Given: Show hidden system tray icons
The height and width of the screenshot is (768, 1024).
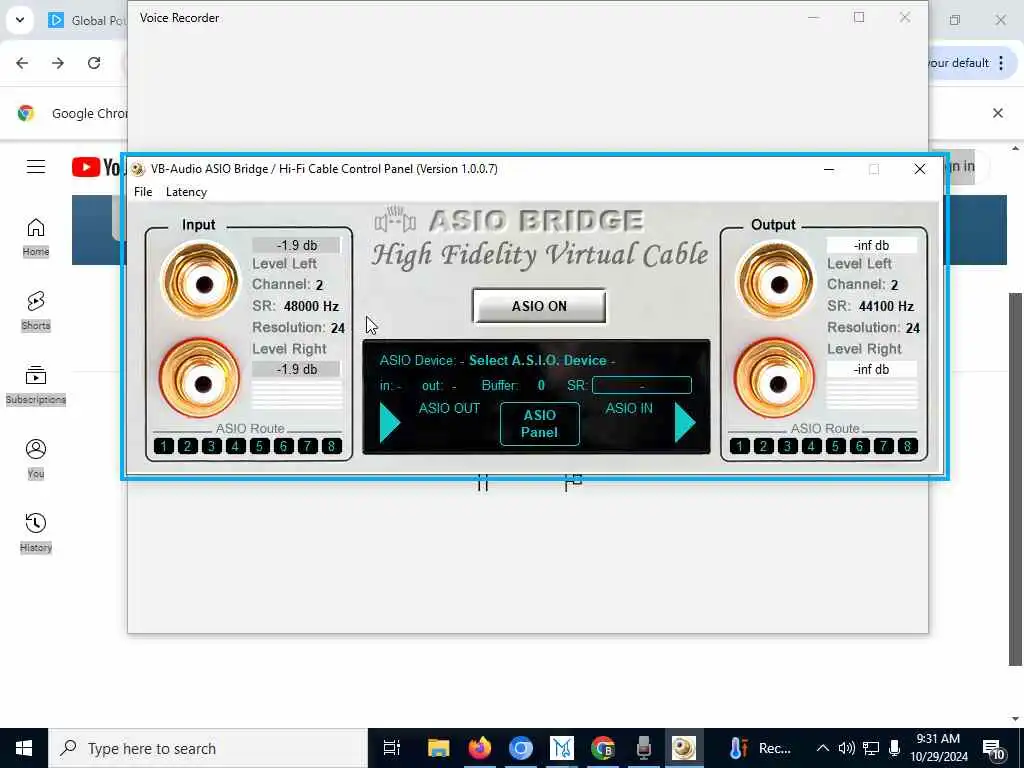Looking at the screenshot, I should click(x=823, y=748).
